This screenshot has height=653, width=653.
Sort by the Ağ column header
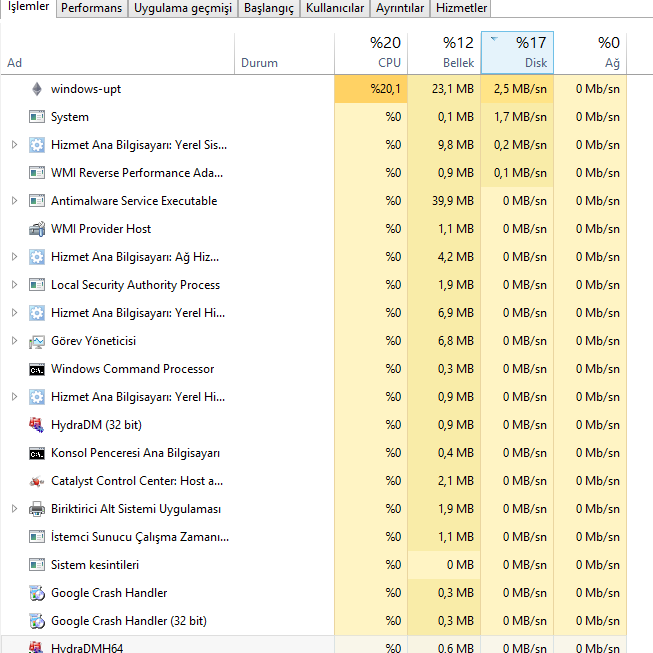590,53
